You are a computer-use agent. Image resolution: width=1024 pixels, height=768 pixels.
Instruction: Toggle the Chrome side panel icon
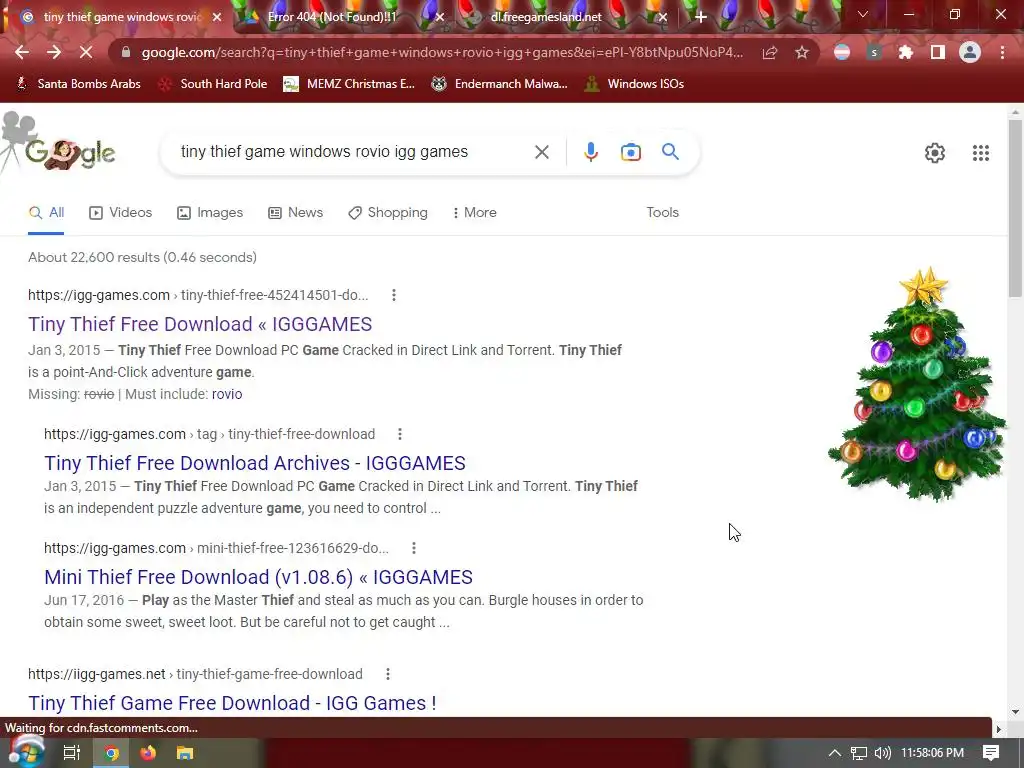[x=938, y=52]
